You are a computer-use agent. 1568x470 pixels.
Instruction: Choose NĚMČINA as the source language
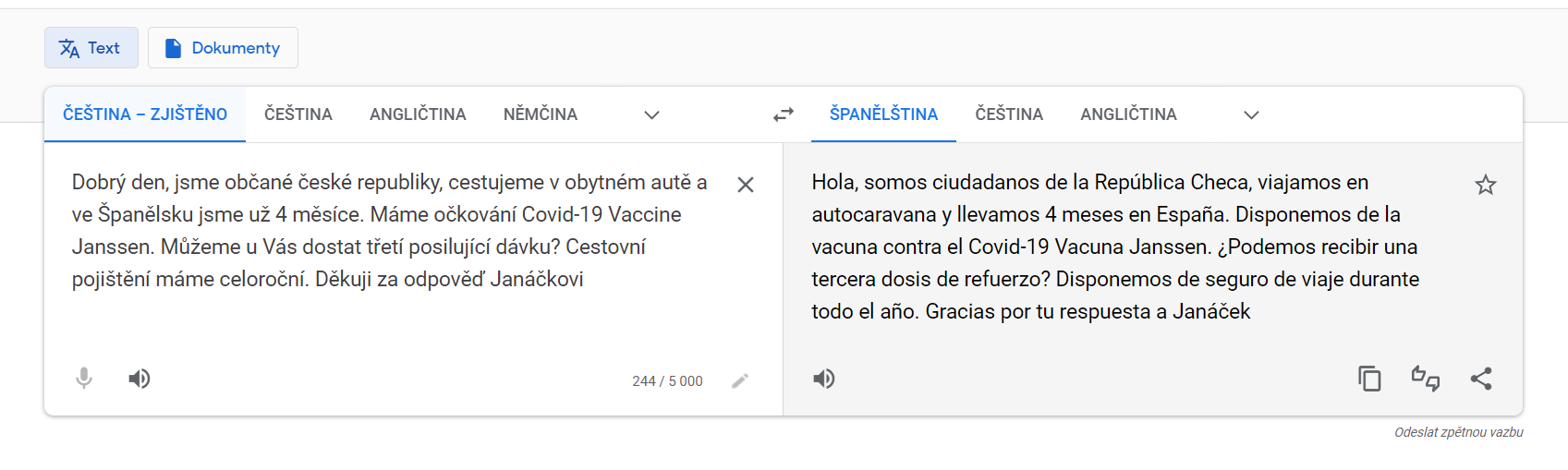(541, 114)
